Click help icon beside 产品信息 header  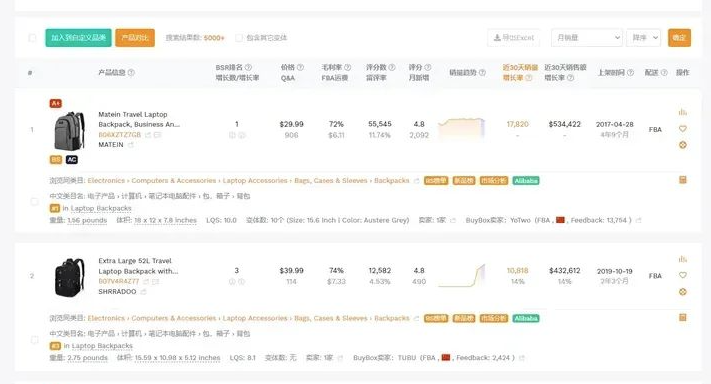(131, 73)
